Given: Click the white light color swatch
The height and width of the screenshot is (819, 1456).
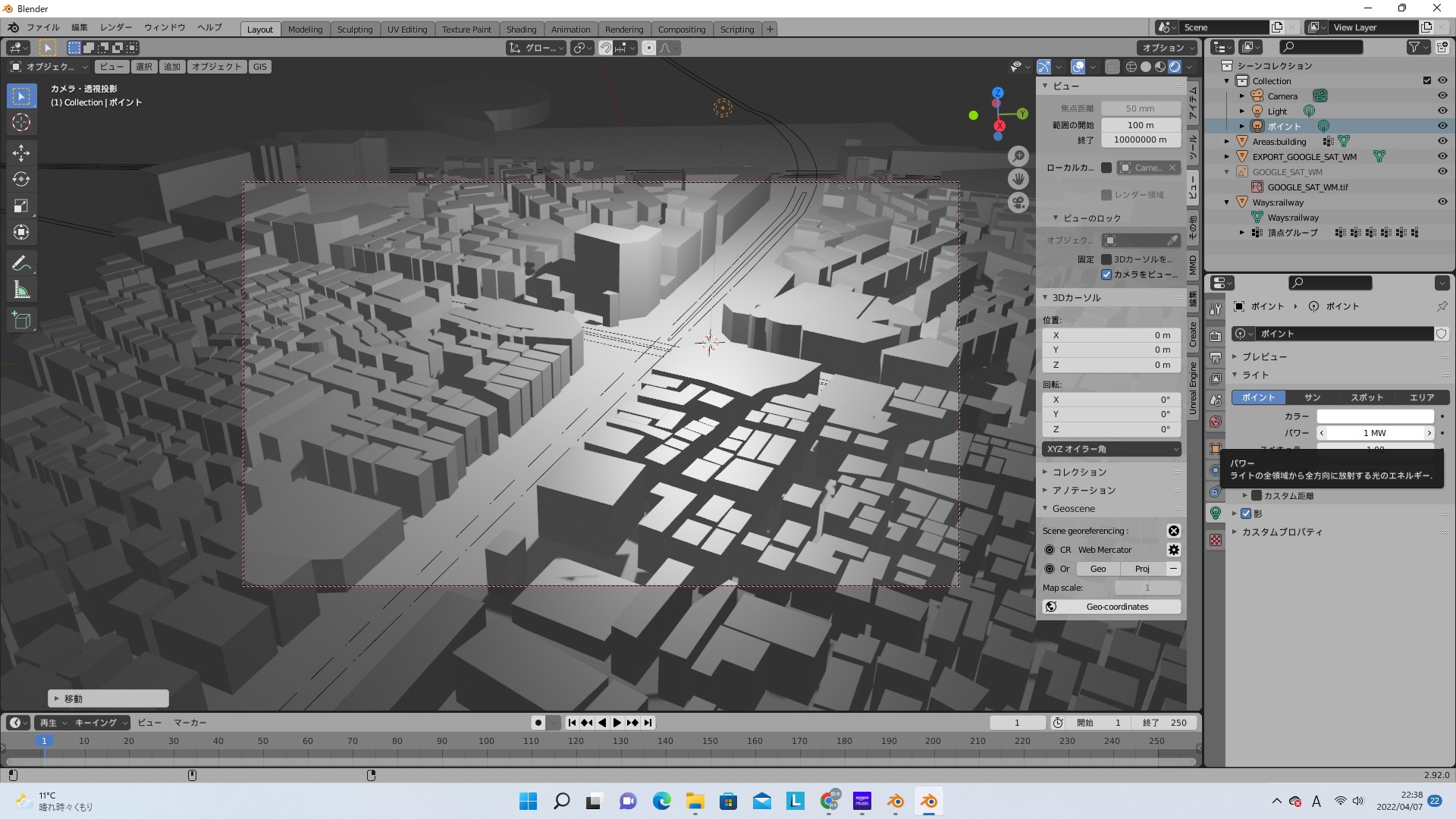Looking at the screenshot, I should [1375, 416].
